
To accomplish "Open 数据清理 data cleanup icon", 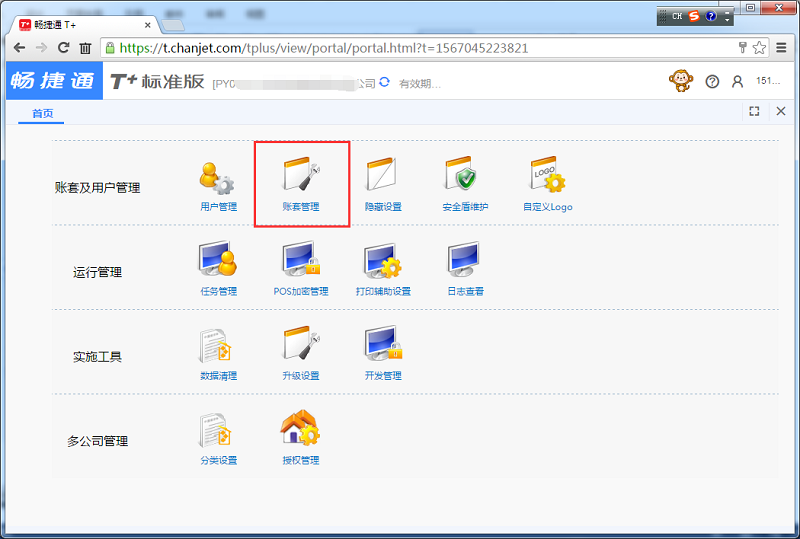I will pyautogui.click(x=215, y=346).
